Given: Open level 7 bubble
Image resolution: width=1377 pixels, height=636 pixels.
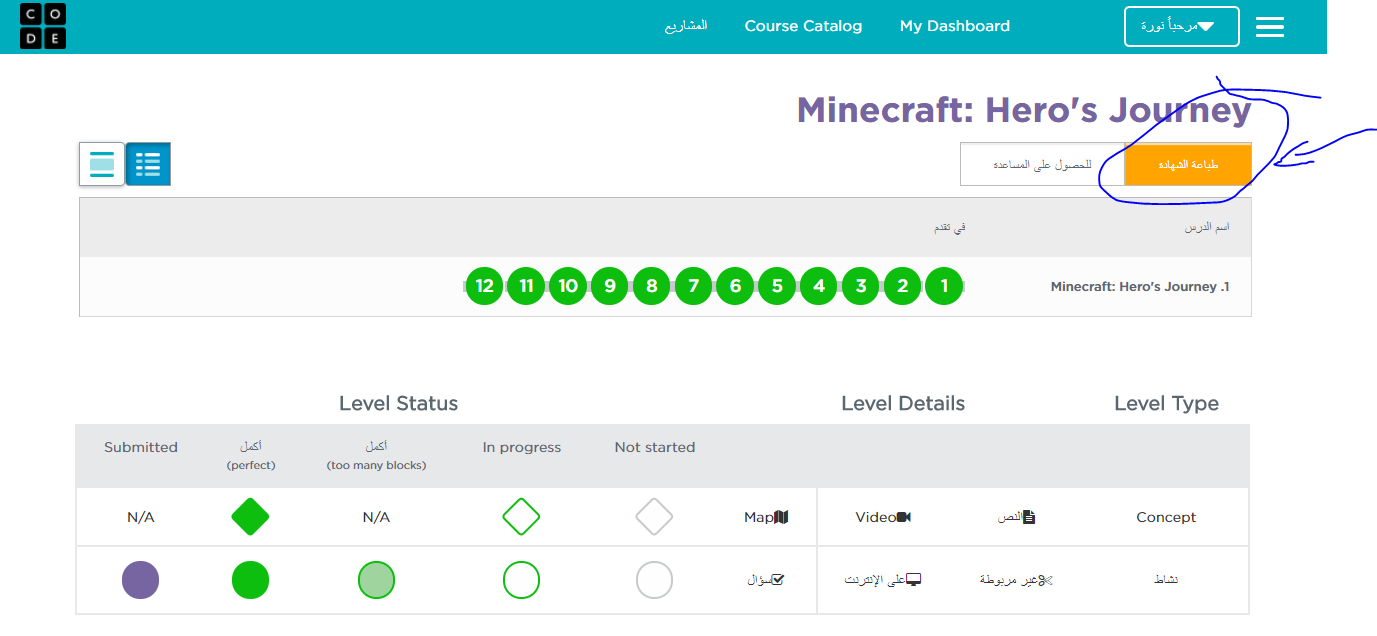Looking at the screenshot, I should click(x=693, y=286).
